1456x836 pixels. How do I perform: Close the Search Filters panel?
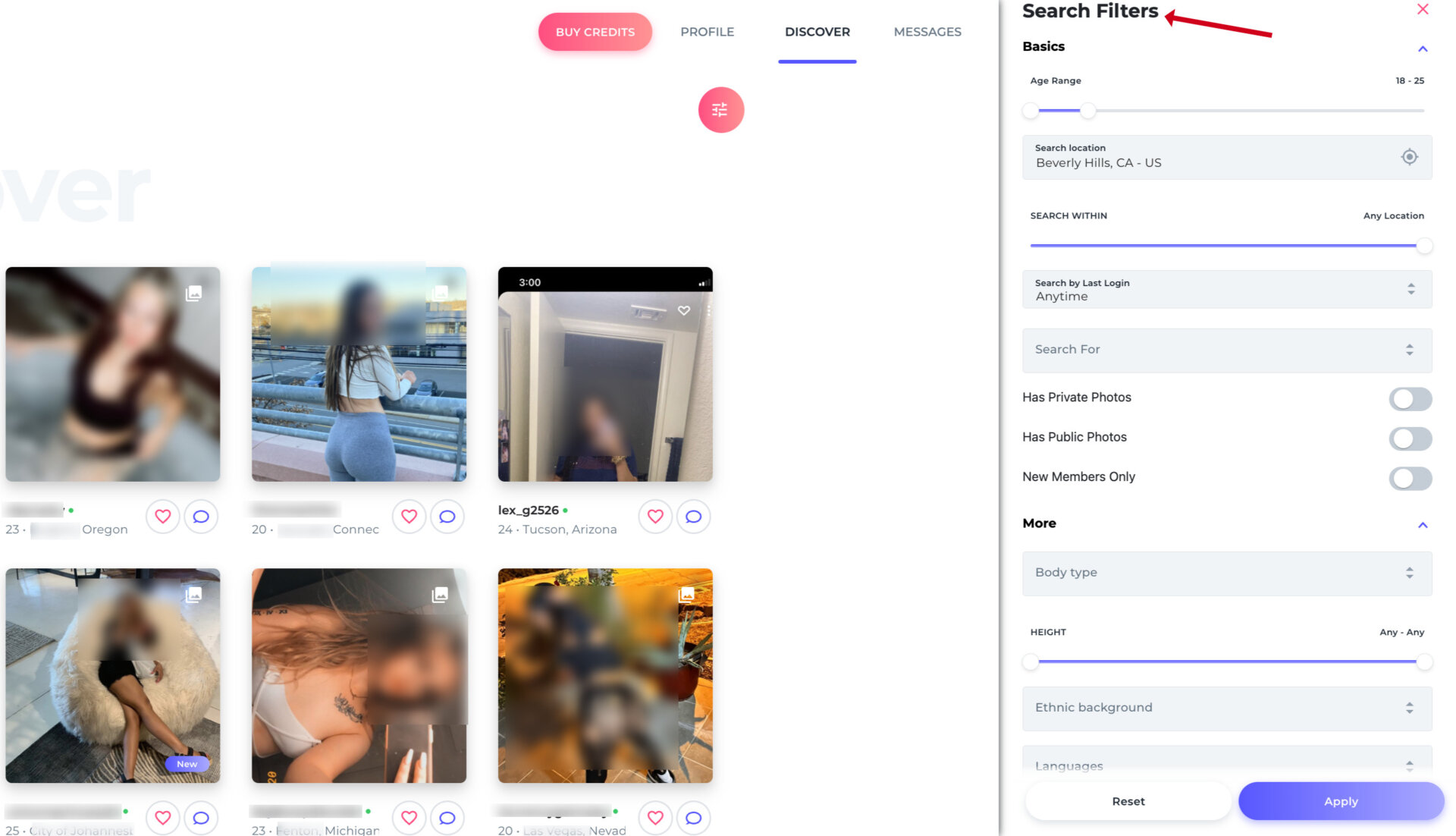point(1423,9)
